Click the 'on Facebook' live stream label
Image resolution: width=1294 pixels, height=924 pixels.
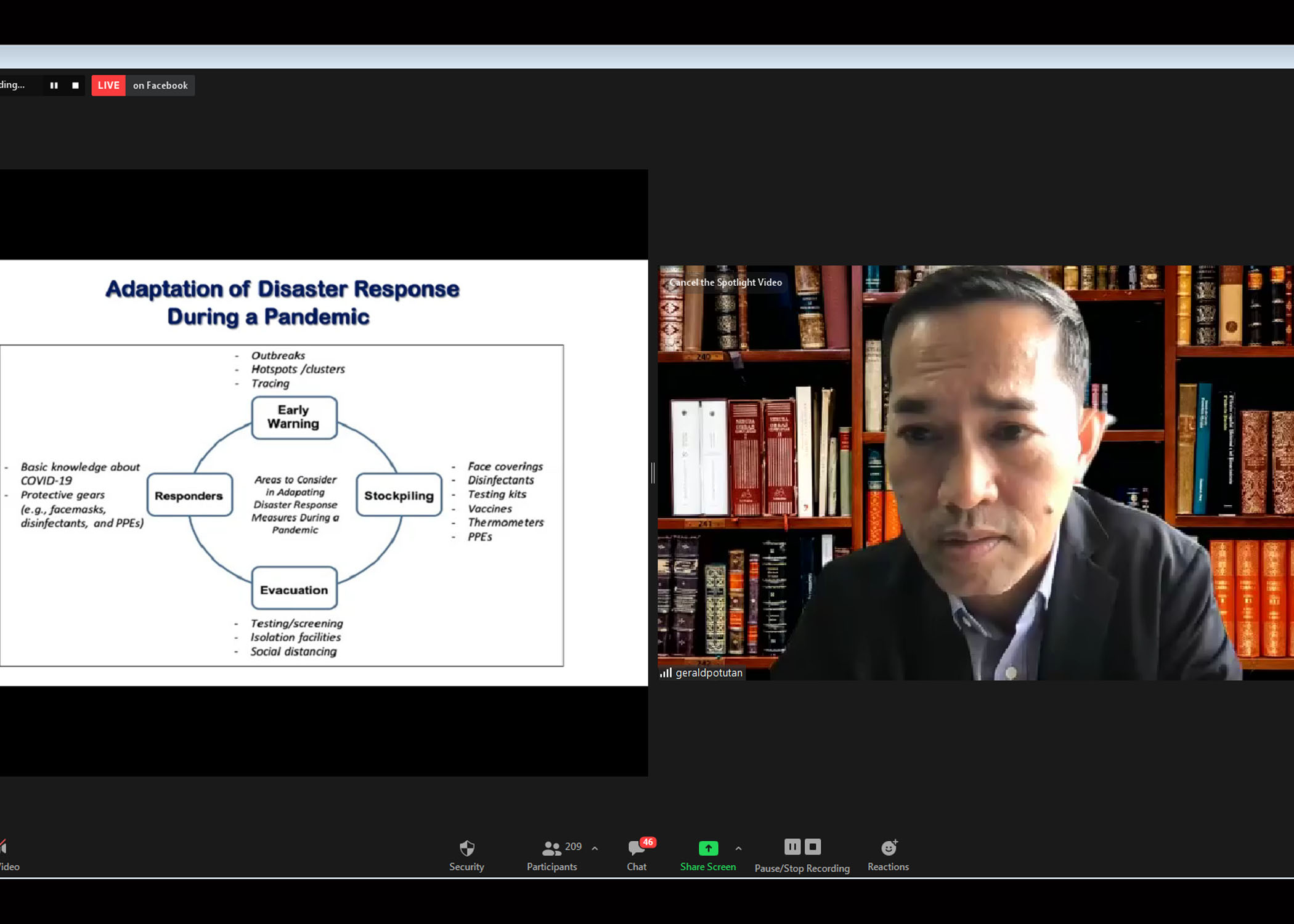point(160,86)
